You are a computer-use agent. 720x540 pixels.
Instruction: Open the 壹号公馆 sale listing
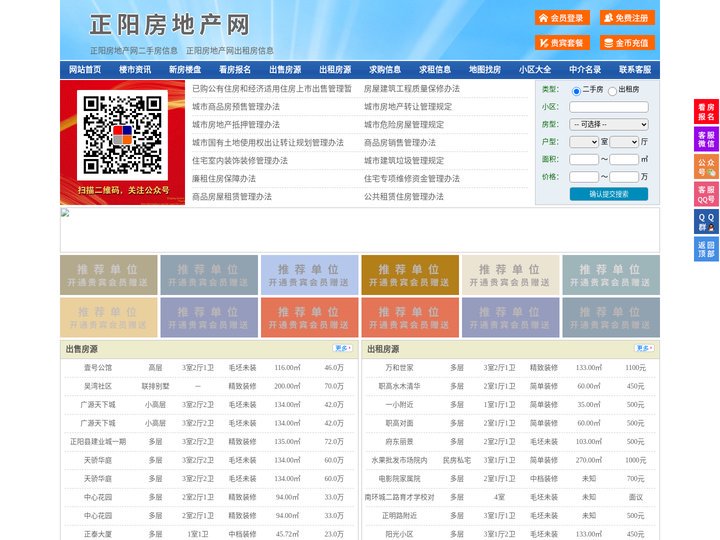pyautogui.click(x=98, y=368)
